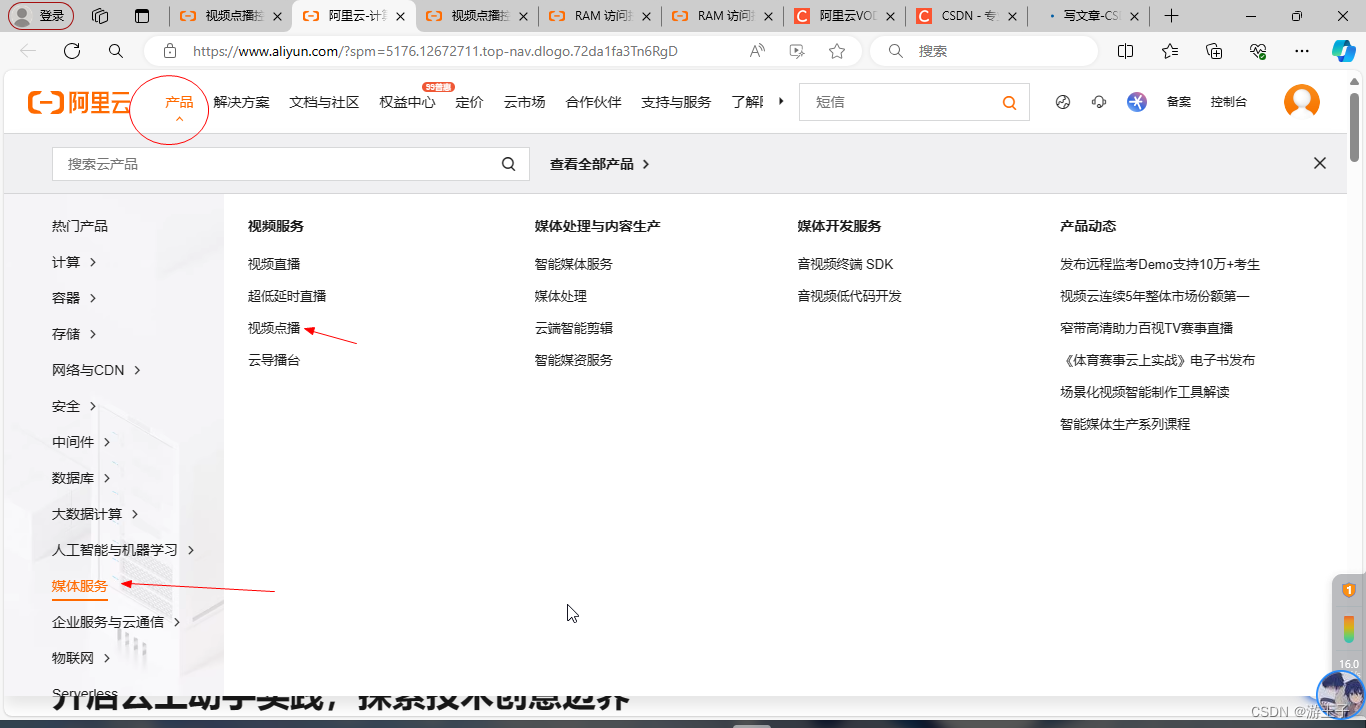Click the purple AI assistant icon

pyautogui.click(x=1137, y=102)
